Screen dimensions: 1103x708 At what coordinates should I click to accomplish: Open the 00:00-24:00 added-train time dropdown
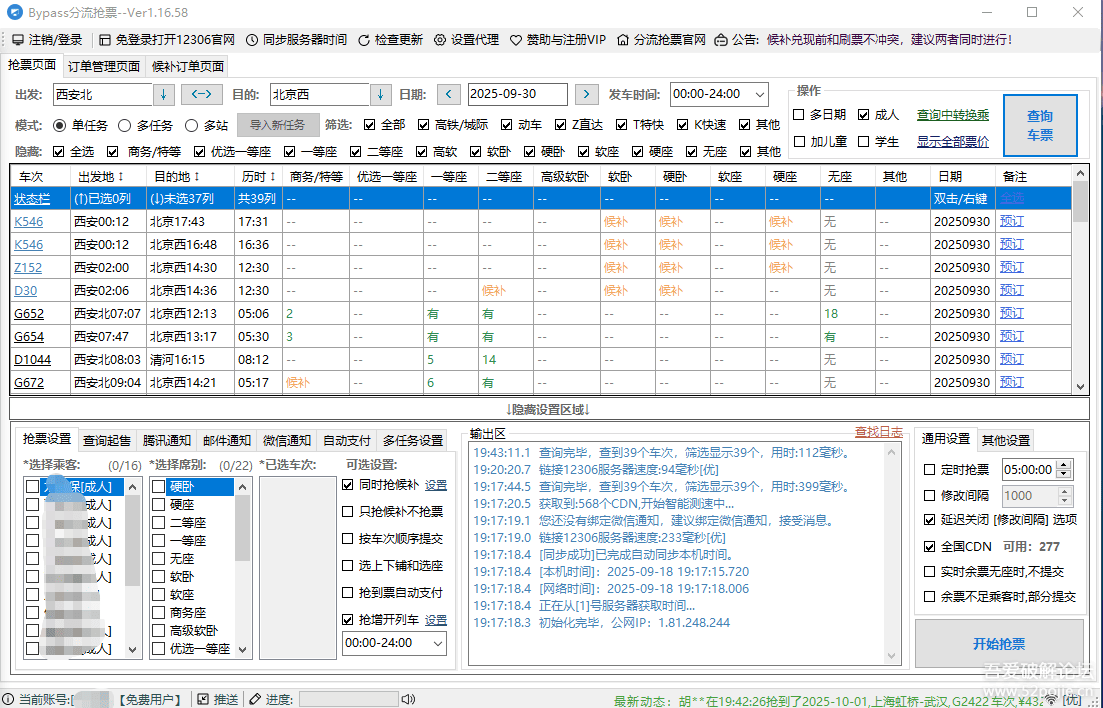pos(438,643)
